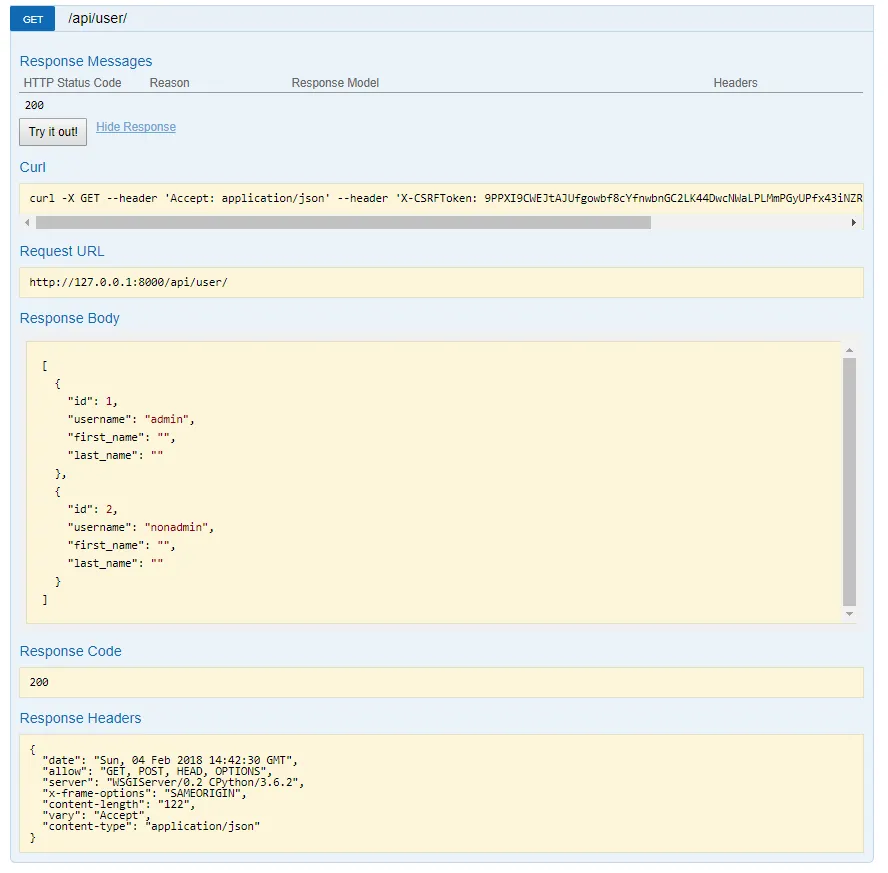
Task: Click the 200 HTTP status code row
Action: [x=34, y=105]
